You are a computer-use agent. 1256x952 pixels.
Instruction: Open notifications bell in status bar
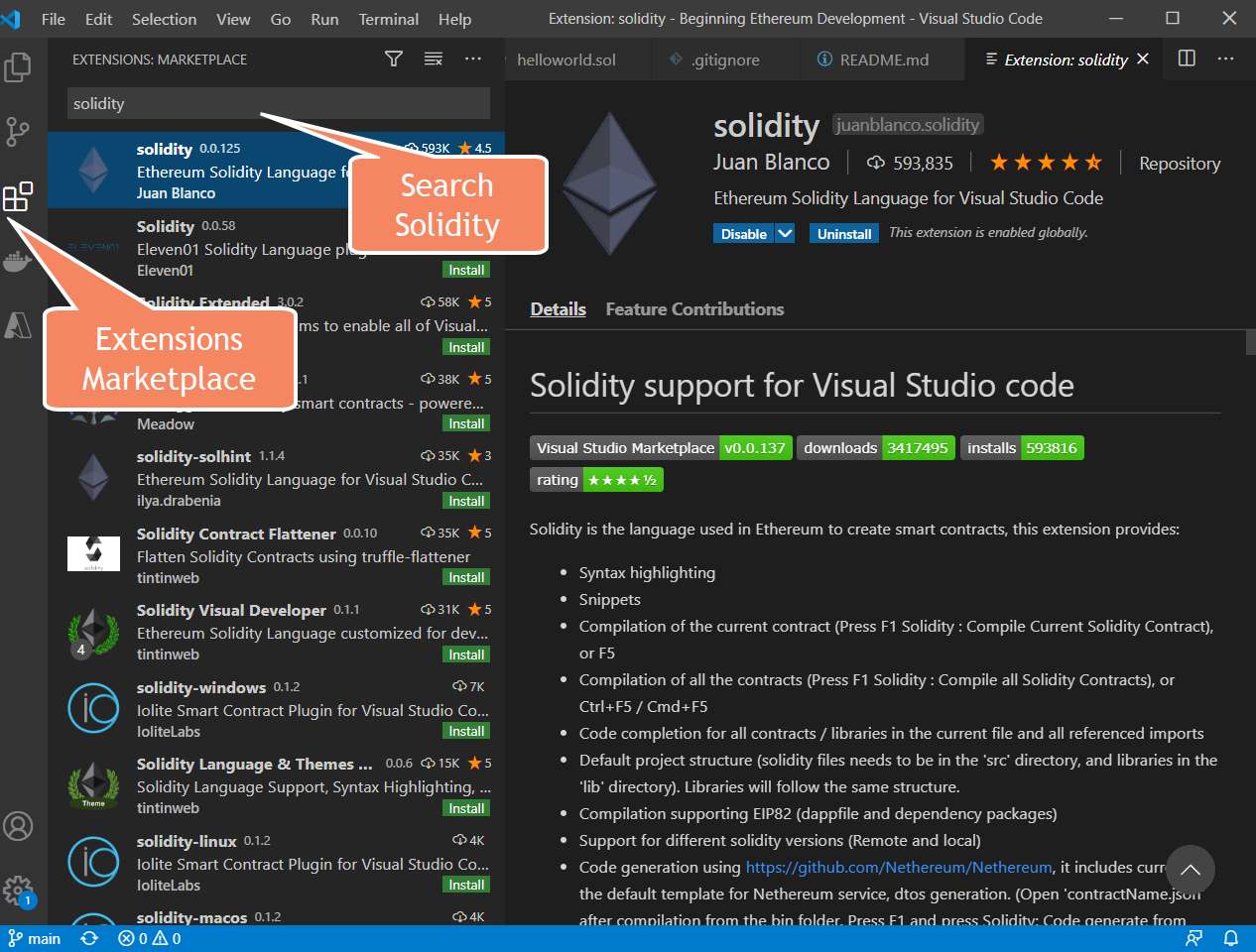point(1230,938)
